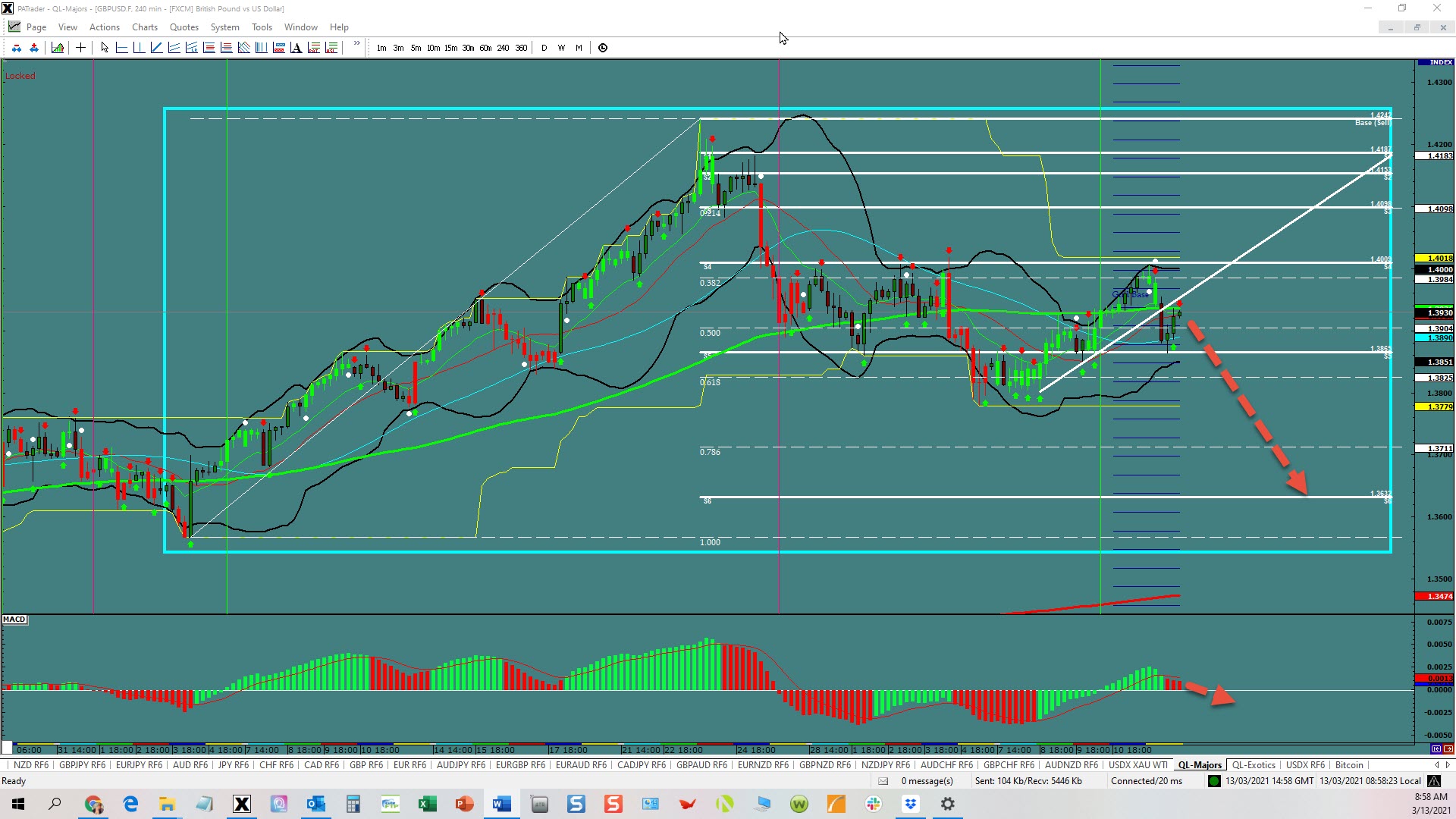1456x819 pixels.
Task: Switch to the EURGBP RF6 tab
Action: (x=520, y=765)
